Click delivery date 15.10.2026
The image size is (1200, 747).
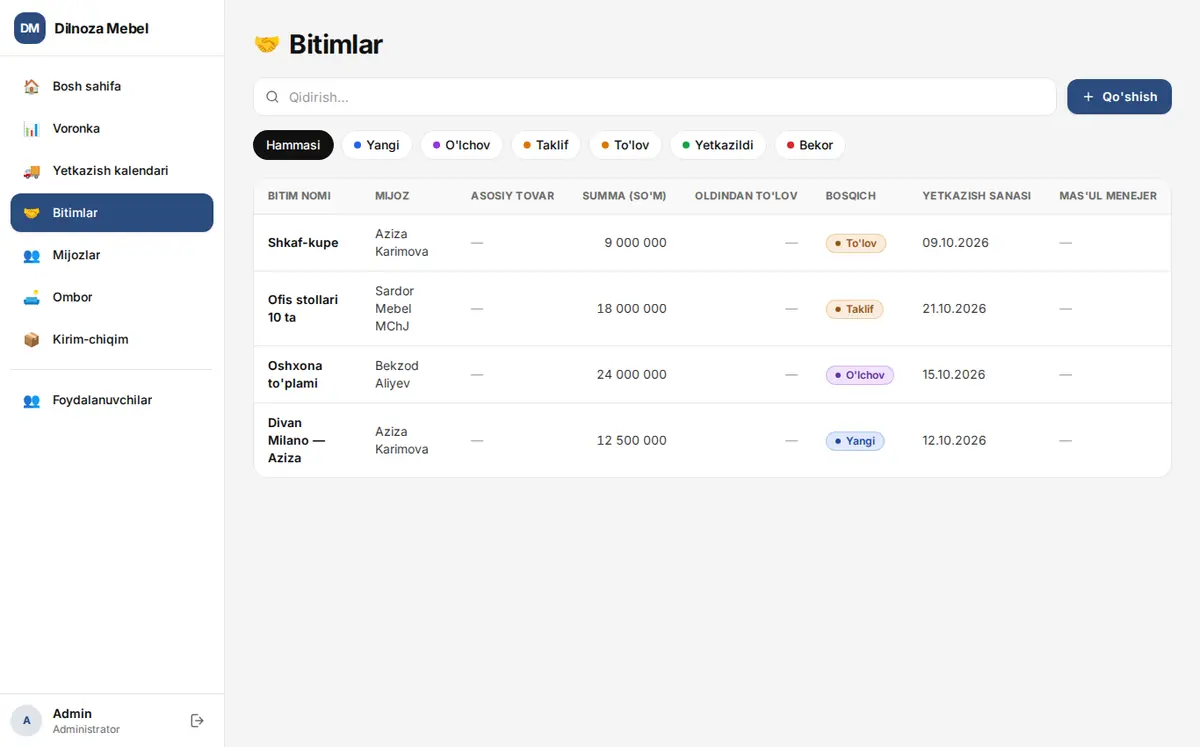(954, 375)
